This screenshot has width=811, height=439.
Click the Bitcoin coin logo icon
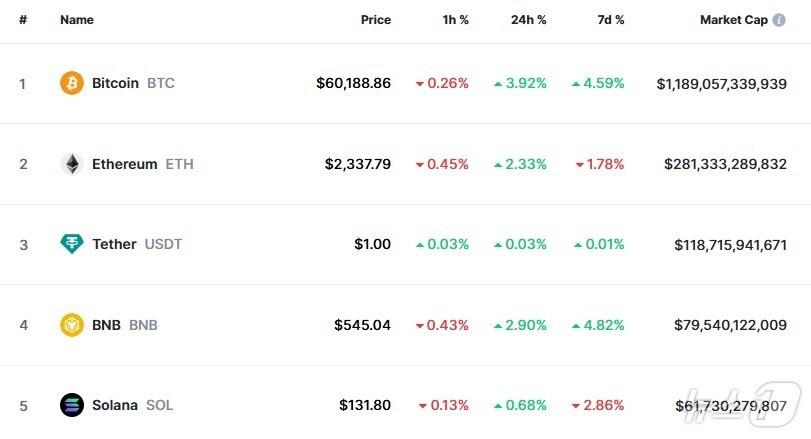(72, 83)
